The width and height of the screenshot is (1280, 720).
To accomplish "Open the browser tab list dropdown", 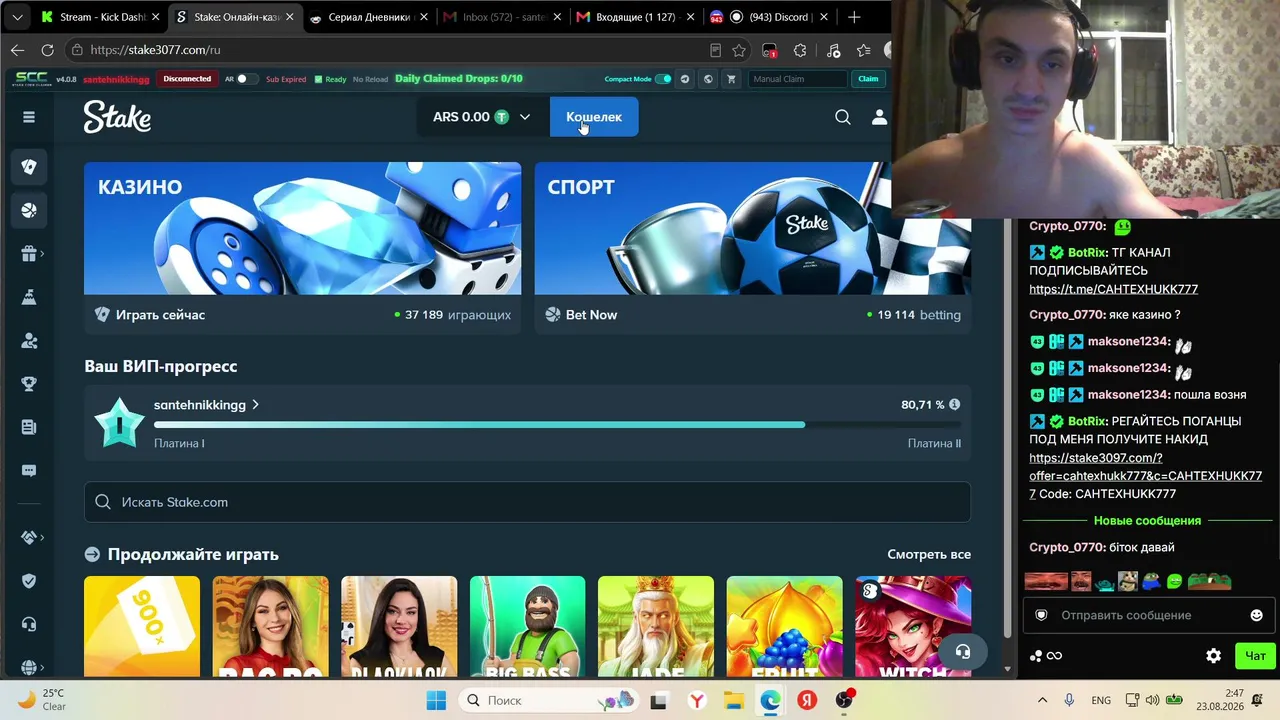I will coord(17,17).
